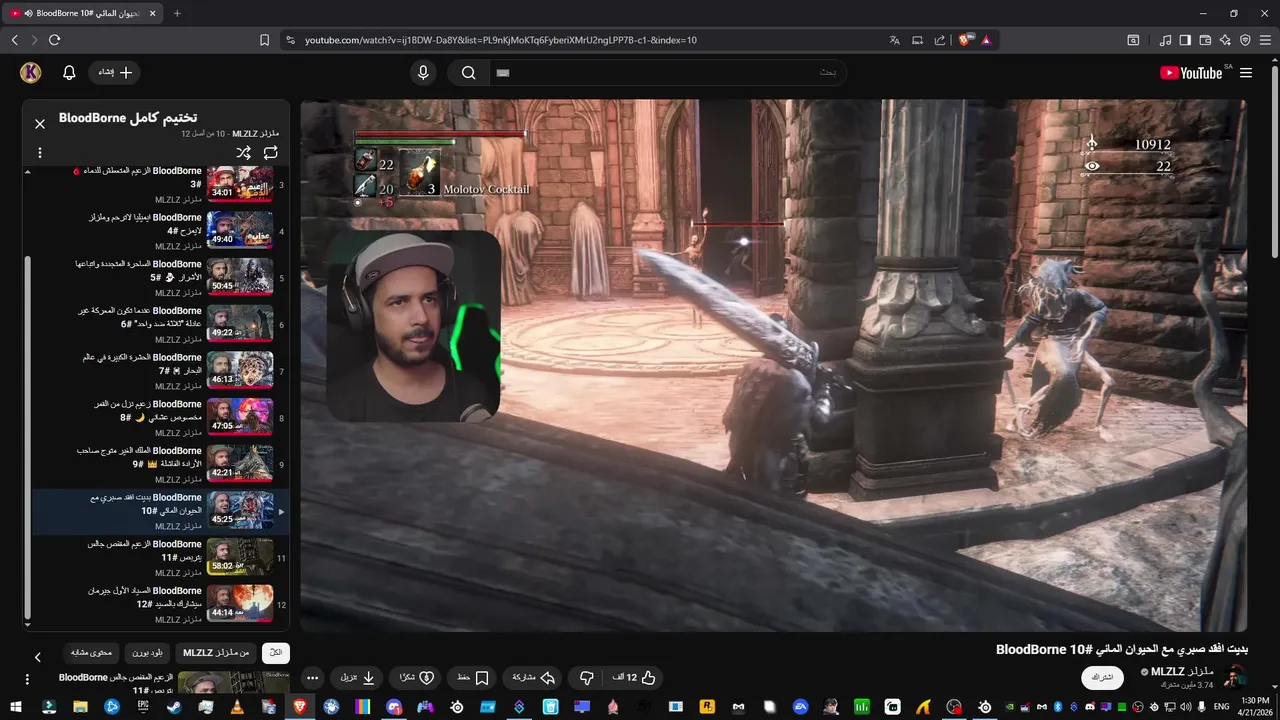
Task: Open MLZLZ channel avatar
Action: [x=1235, y=676]
